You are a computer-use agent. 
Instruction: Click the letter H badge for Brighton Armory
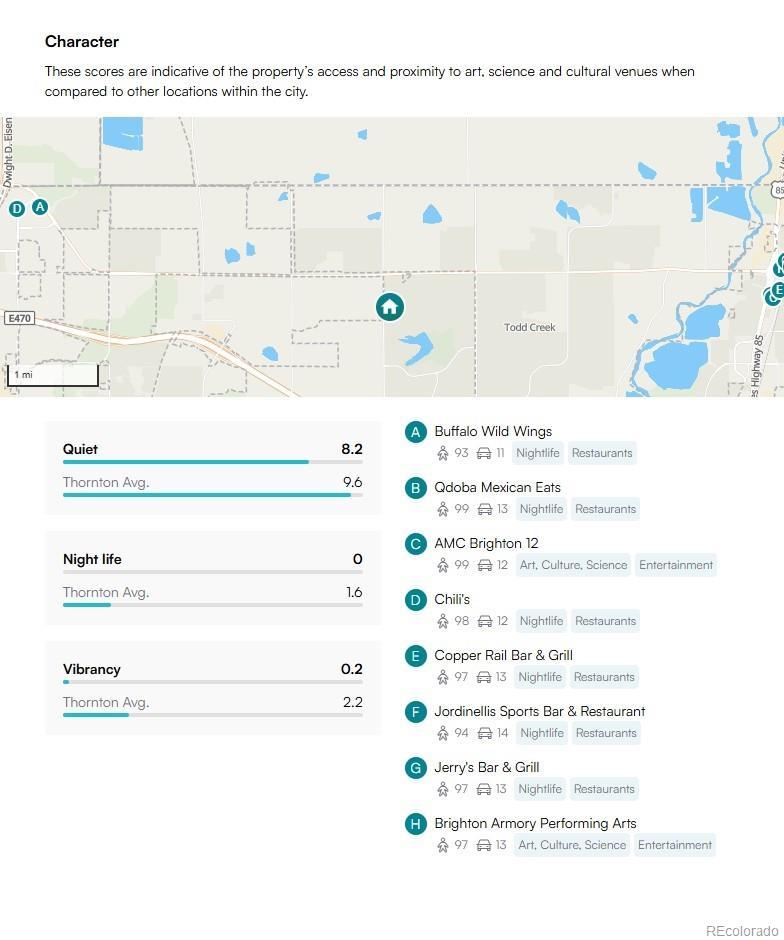pyautogui.click(x=416, y=824)
